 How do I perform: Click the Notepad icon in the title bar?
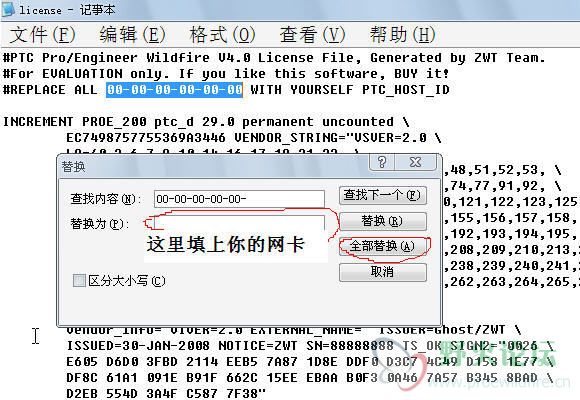tap(8, 9)
